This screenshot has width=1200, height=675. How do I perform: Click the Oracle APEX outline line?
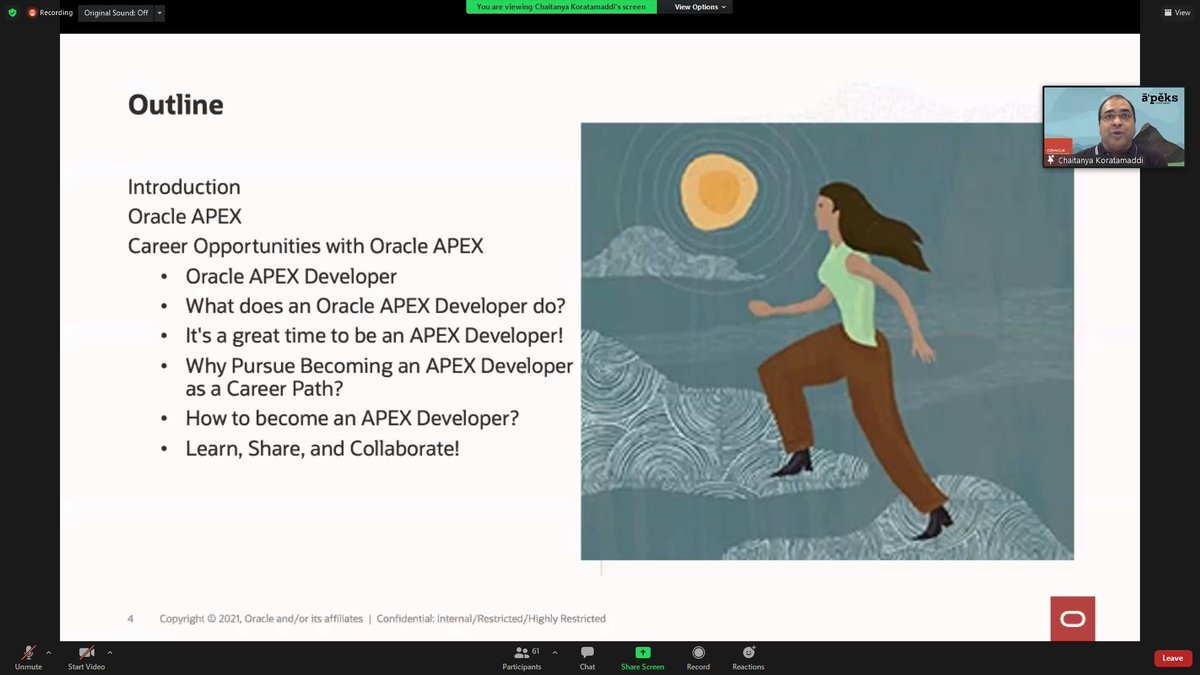(185, 216)
